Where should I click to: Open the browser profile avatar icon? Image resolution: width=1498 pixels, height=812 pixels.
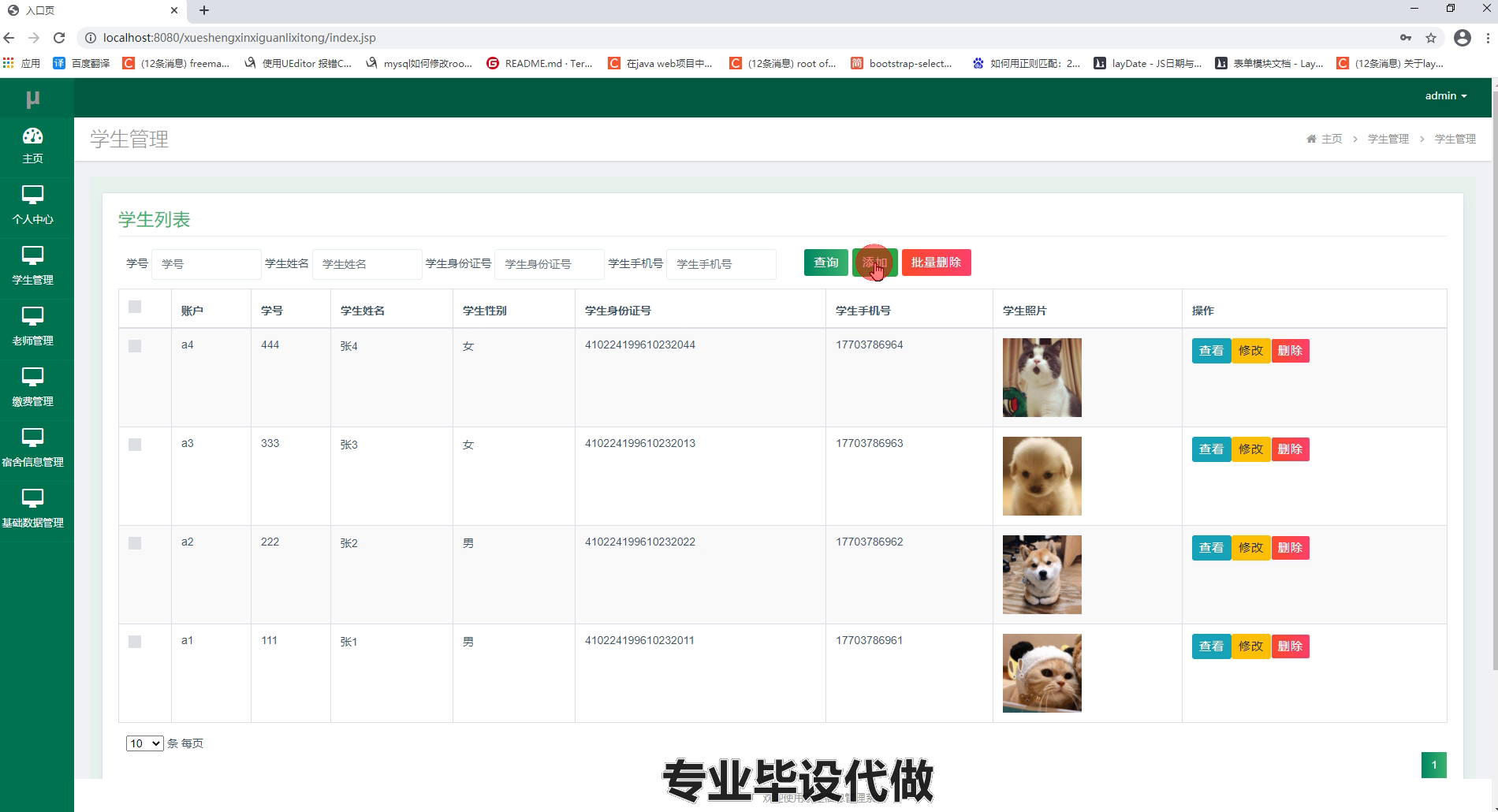click(x=1463, y=38)
